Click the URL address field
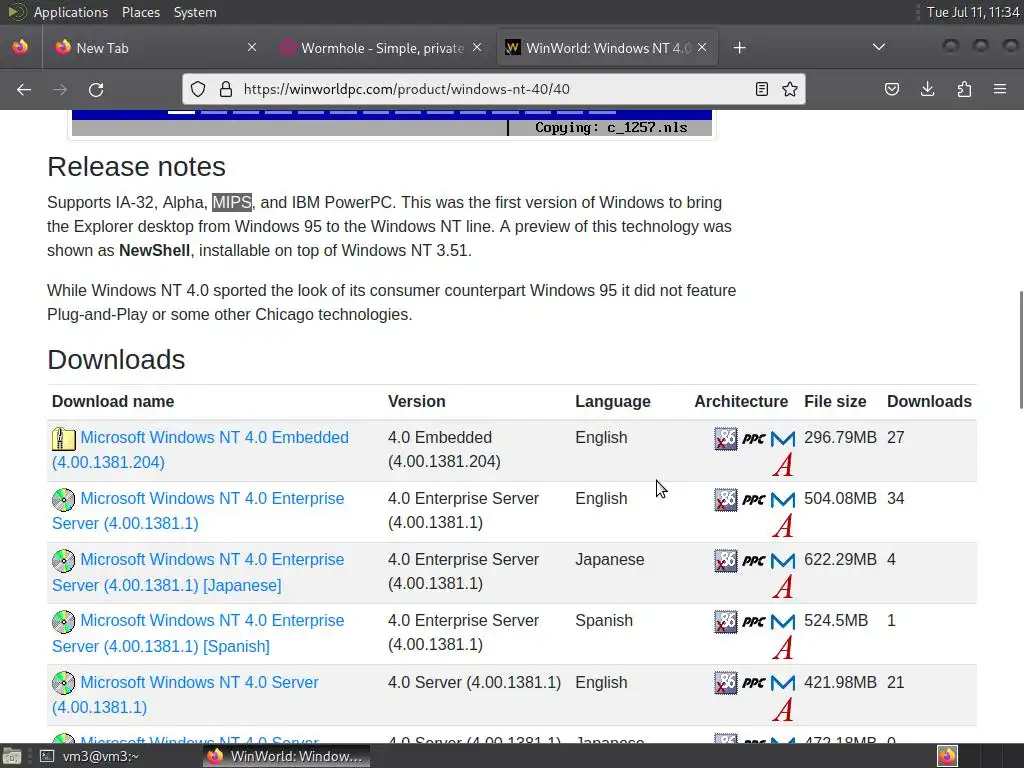This screenshot has height=768, width=1024. 493,89
